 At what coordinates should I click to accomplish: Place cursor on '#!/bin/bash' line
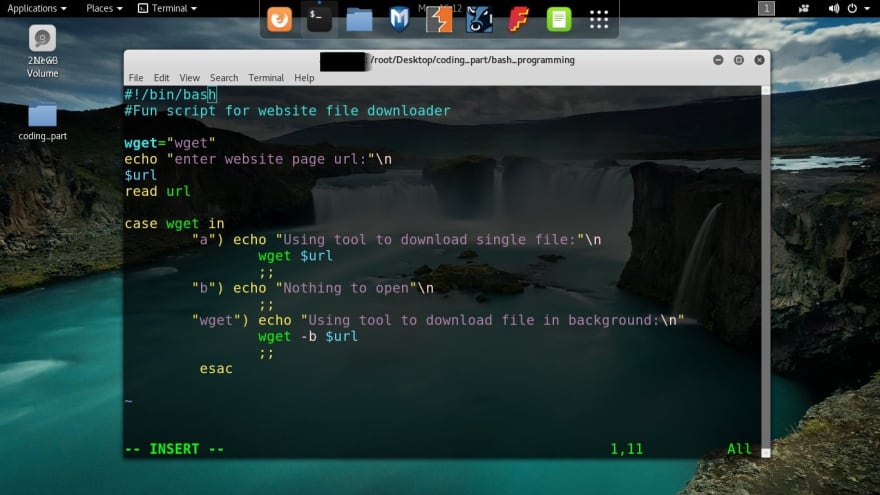pos(170,94)
